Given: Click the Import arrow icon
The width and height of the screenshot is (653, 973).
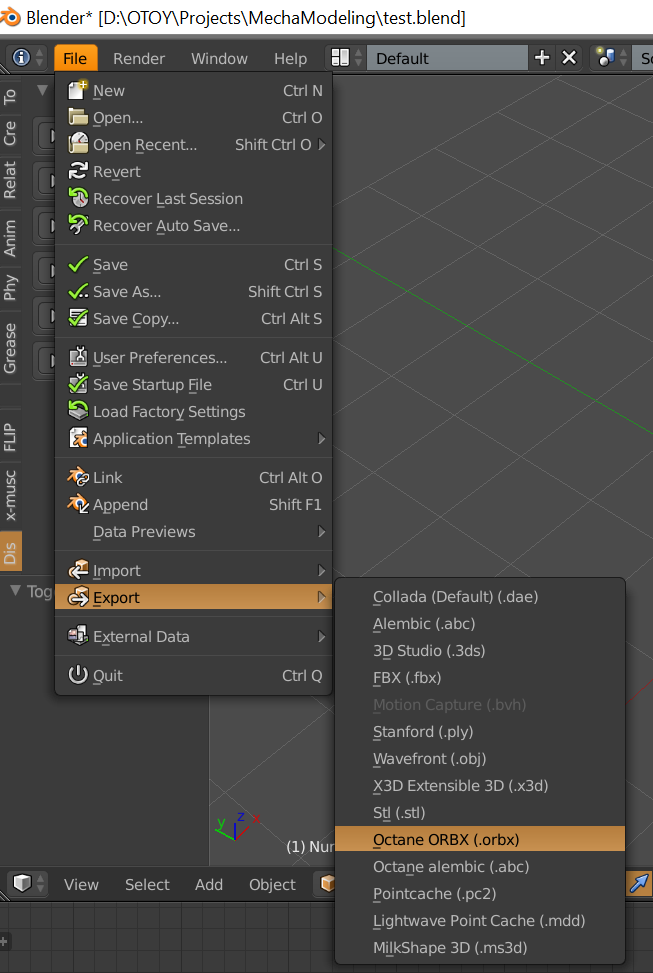Looking at the screenshot, I should click(x=78, y=570).
